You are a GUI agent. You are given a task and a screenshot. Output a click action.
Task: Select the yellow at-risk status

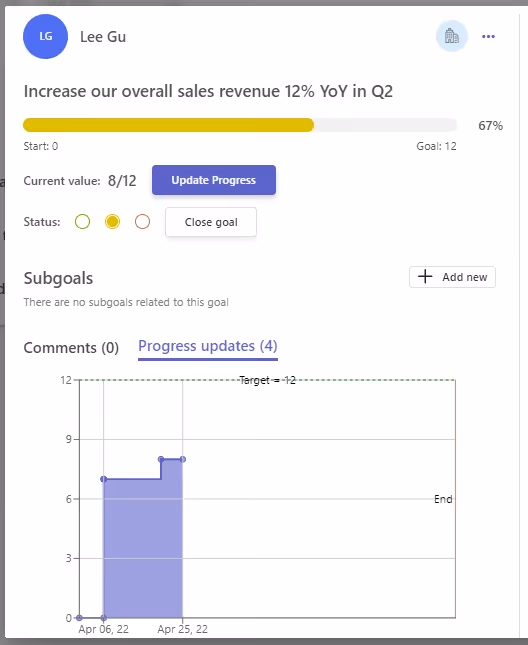pos(112,222)
